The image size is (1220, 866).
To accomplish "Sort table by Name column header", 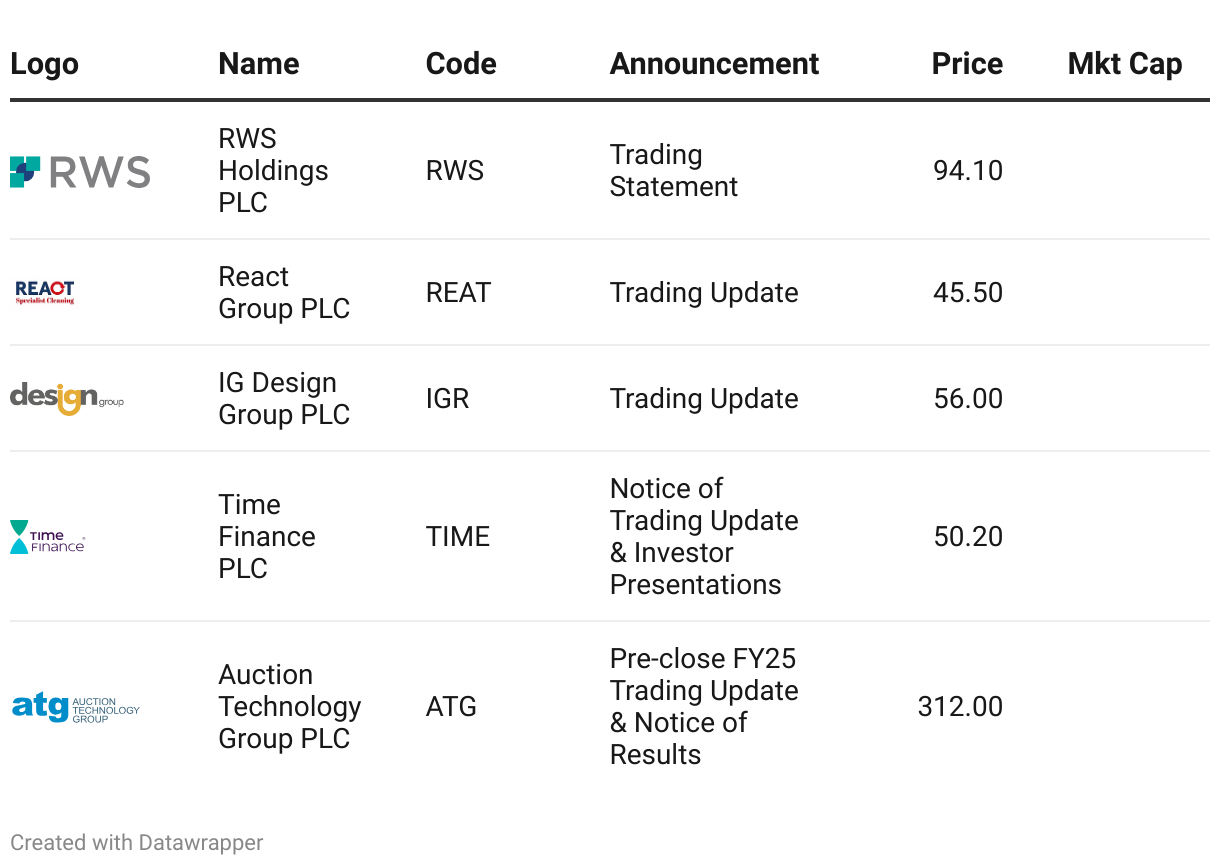I will tap(259, 64).
